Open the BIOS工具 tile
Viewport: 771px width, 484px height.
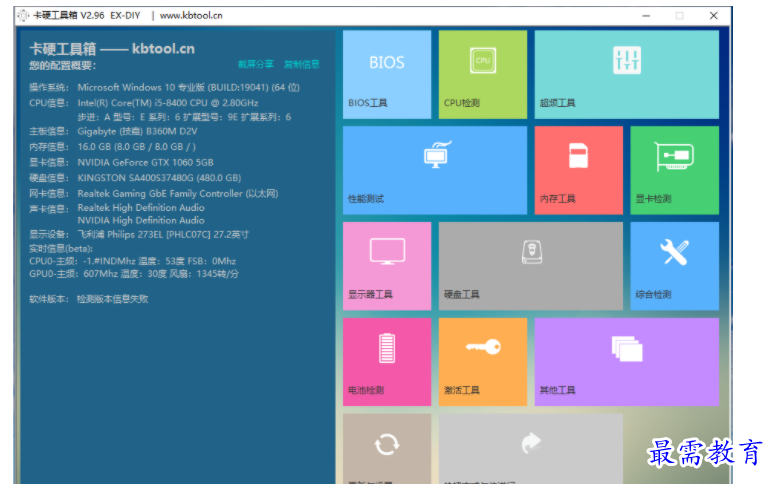click(387, 74)
